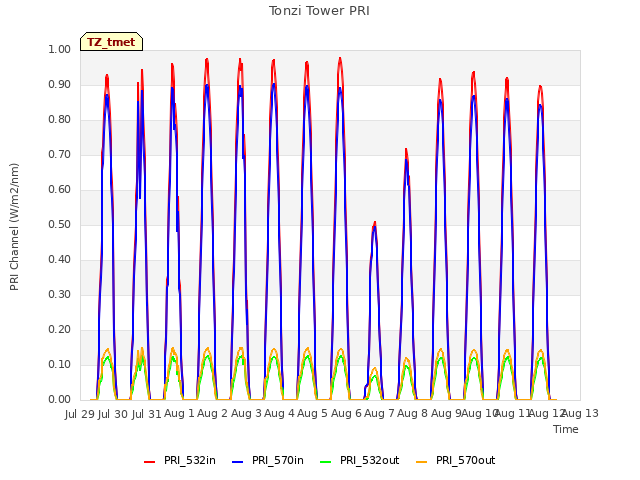Viewport: 640px width, 480px height.
Task: Click the orange PRI_570out legend swatch
Action: [x=422, y=461]
